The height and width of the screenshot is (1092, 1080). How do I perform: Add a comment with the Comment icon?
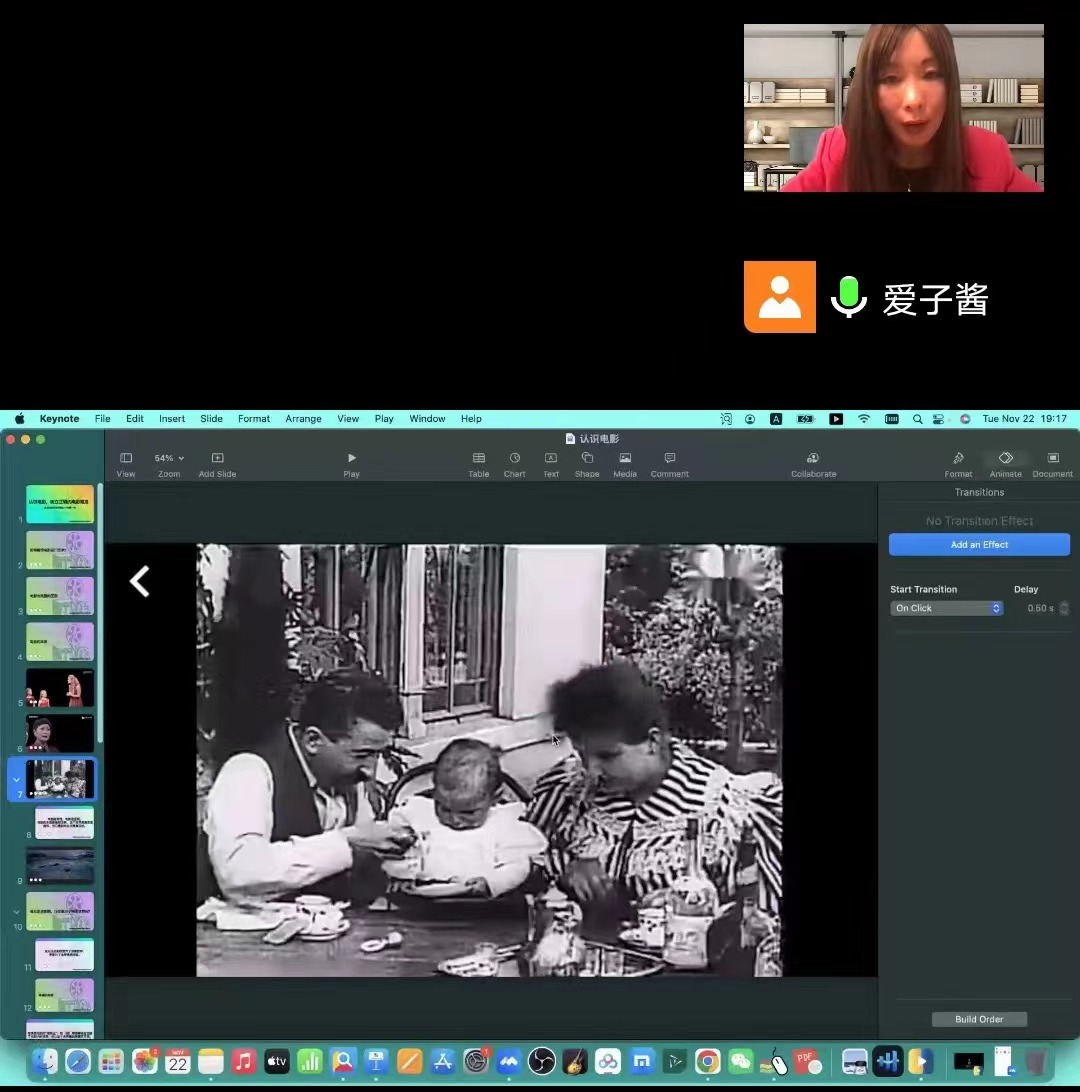[x=669, y=459]
